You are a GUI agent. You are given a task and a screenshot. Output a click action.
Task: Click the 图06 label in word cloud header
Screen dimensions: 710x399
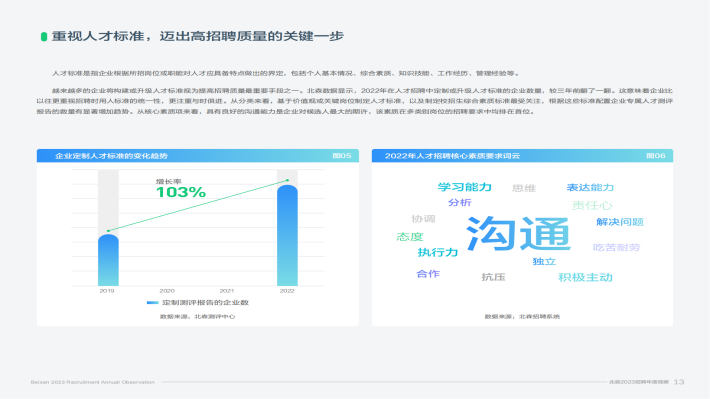(x=656, y=156)
